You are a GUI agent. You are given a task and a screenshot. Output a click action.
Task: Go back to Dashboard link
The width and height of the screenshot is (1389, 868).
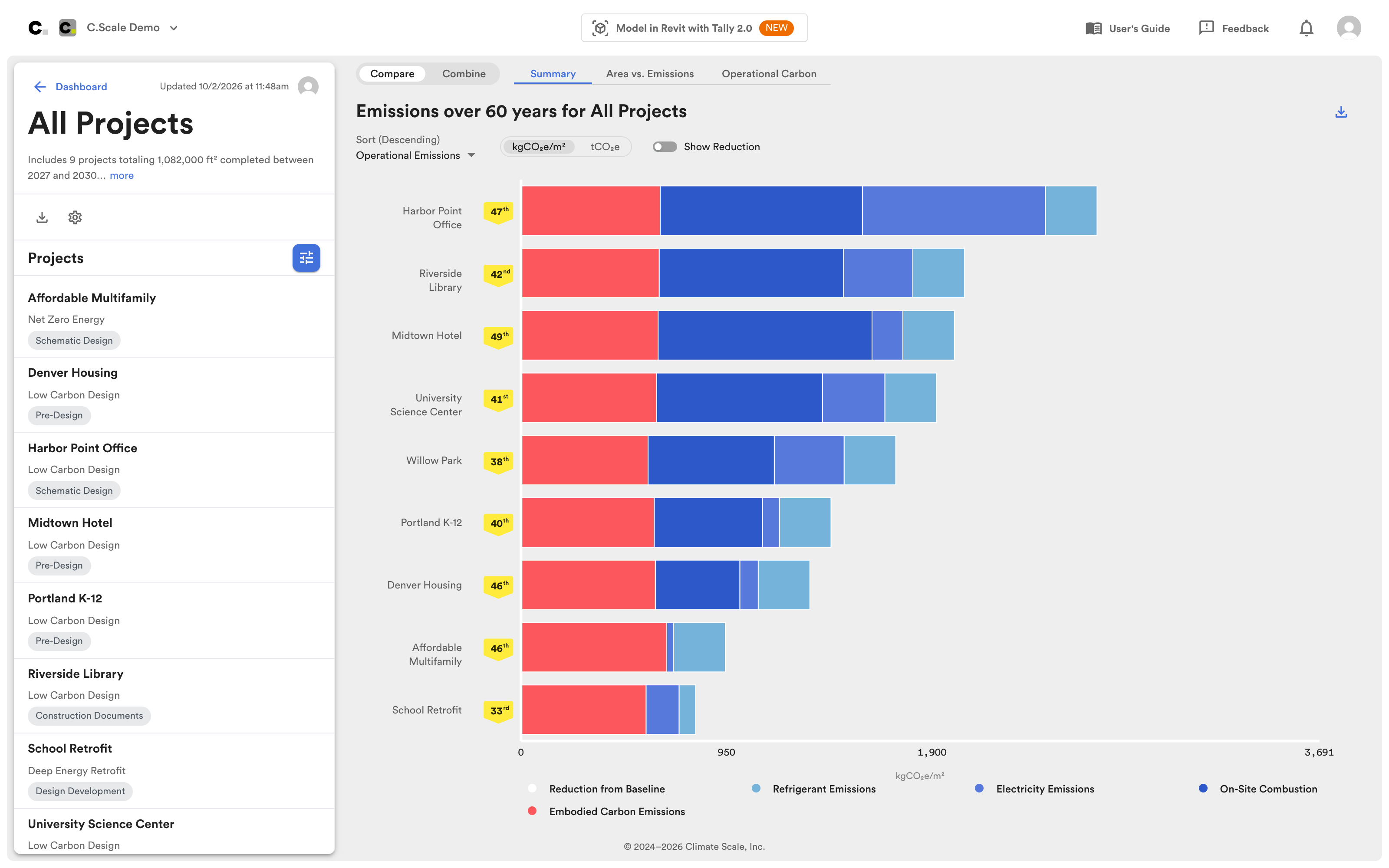[x=81, y=87]
